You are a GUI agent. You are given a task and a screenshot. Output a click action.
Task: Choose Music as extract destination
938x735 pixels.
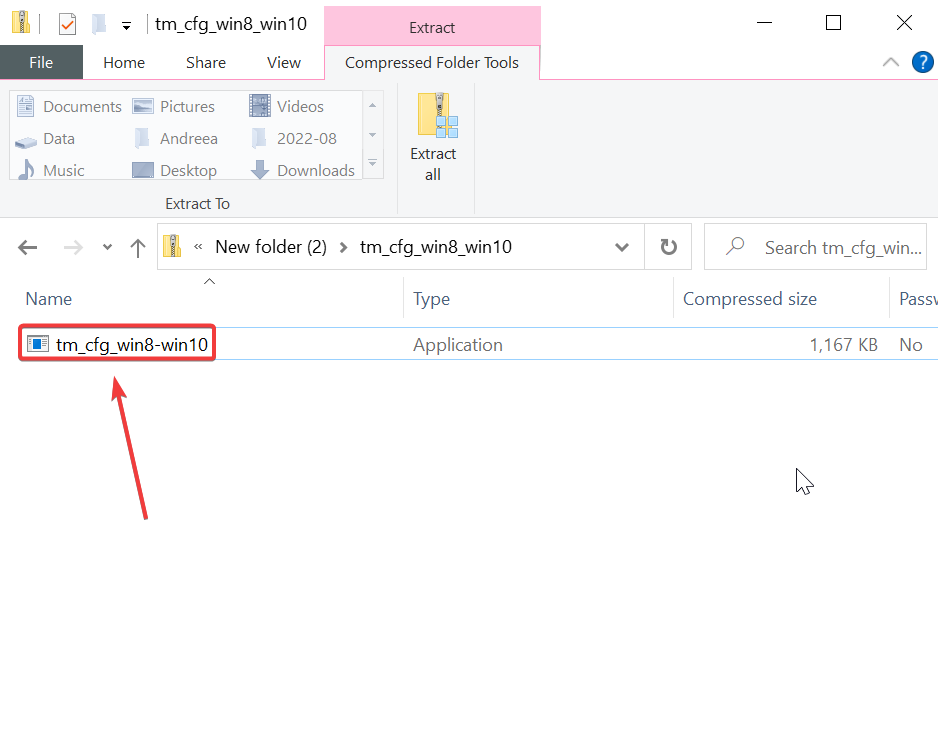click(50, 170)
